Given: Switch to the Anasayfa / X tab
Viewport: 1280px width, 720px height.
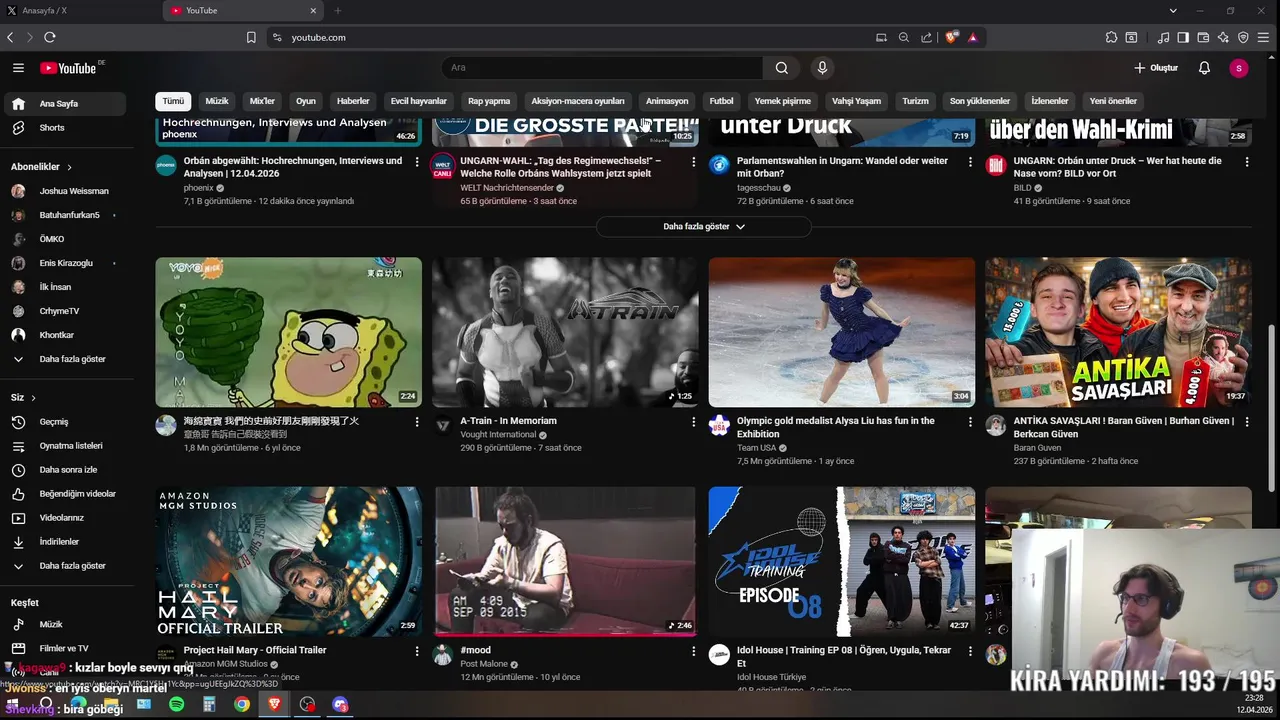Looking at the screenshot, I should click(x=80, y=11).
